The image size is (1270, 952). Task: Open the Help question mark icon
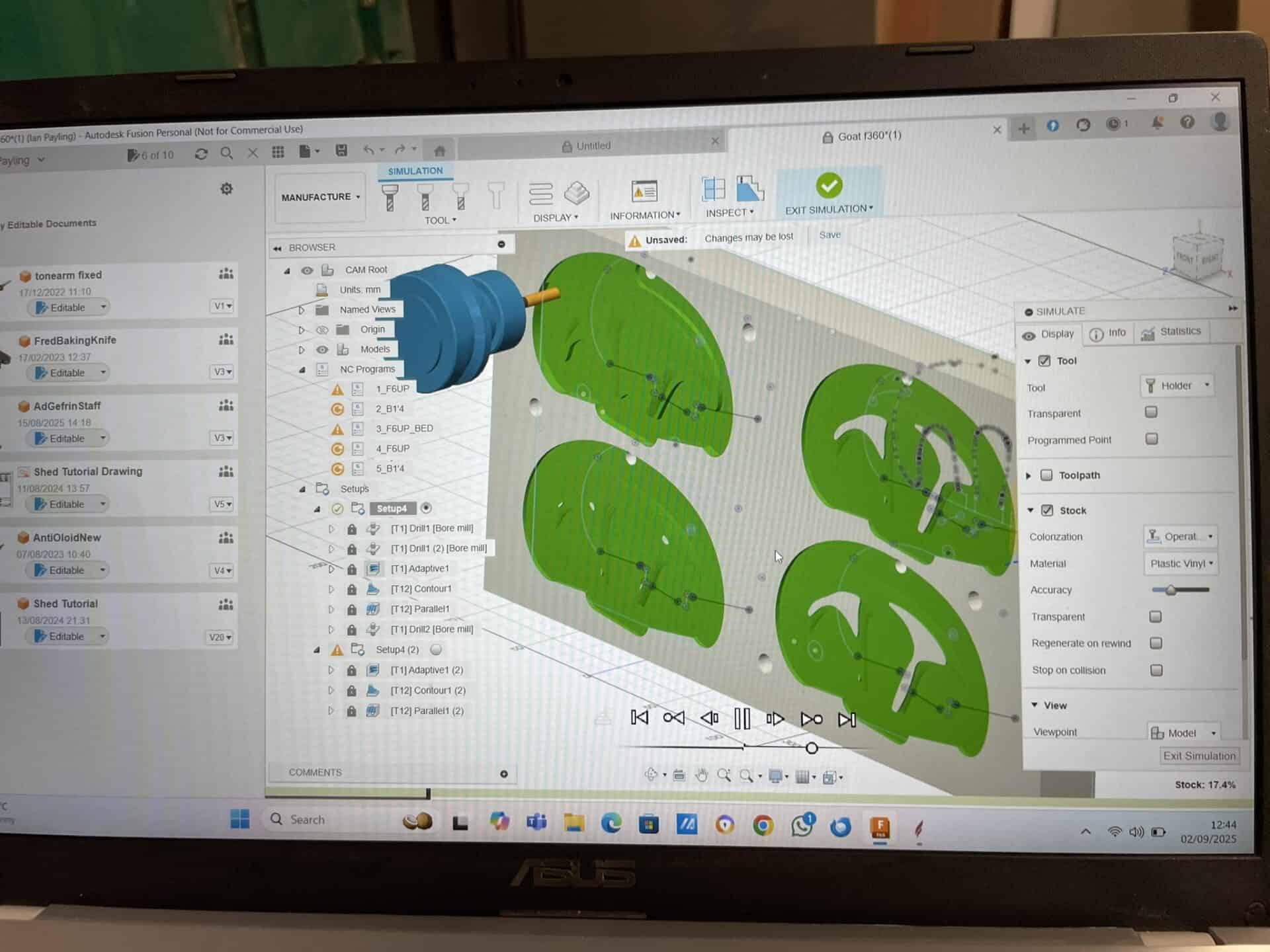[x=1187, y=122]
